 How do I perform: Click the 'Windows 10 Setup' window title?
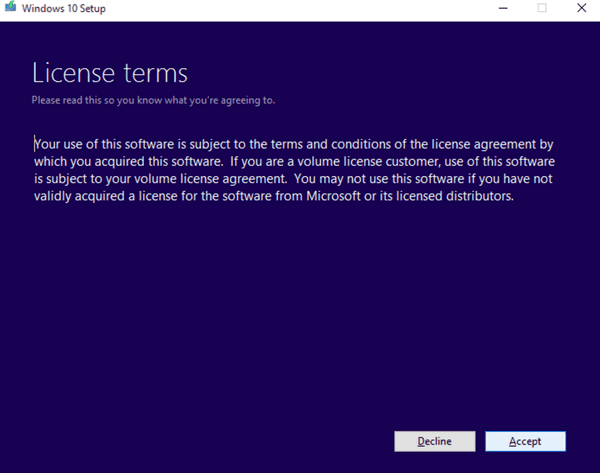64,8
